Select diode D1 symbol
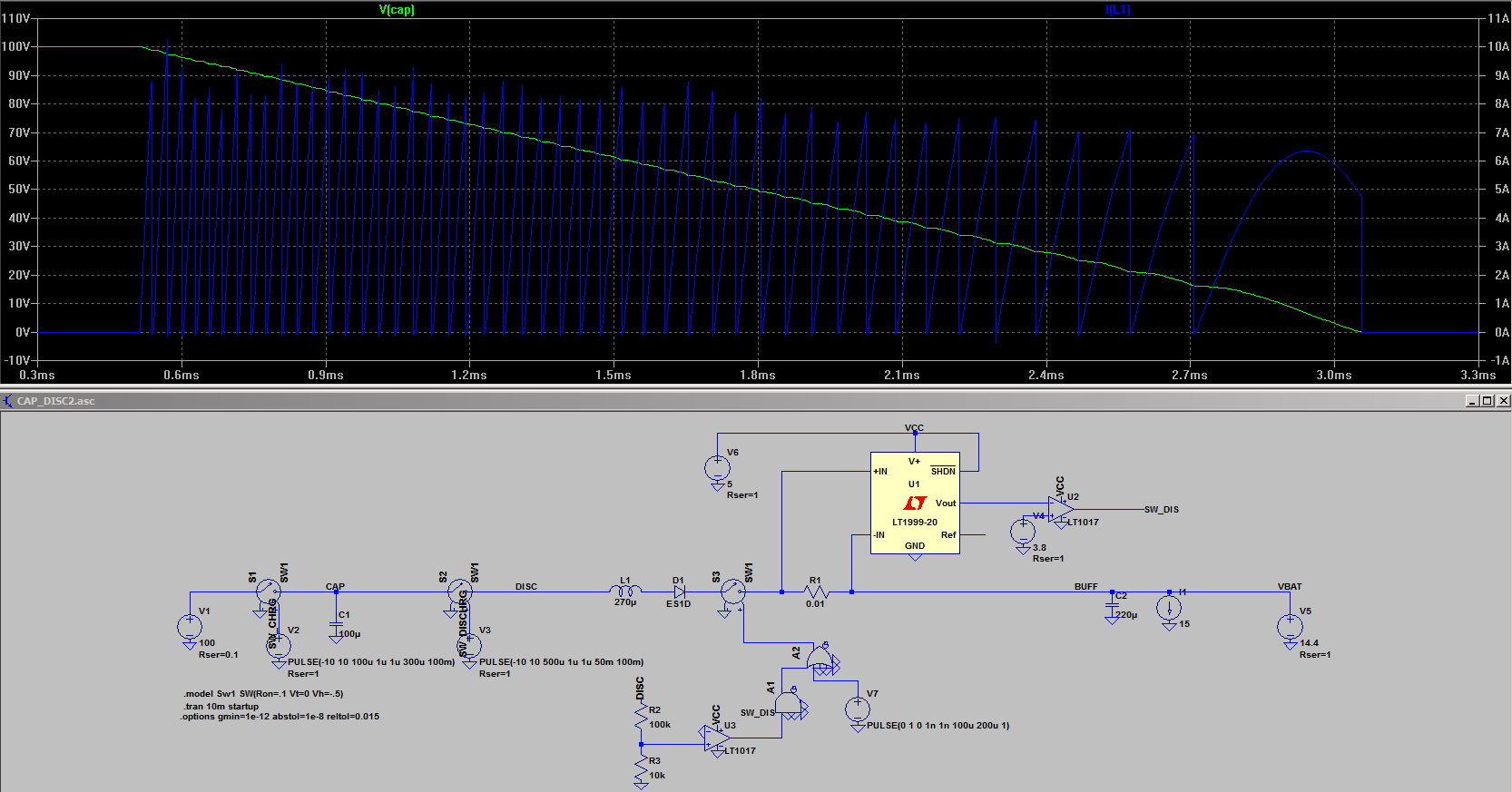 point(679,592)
